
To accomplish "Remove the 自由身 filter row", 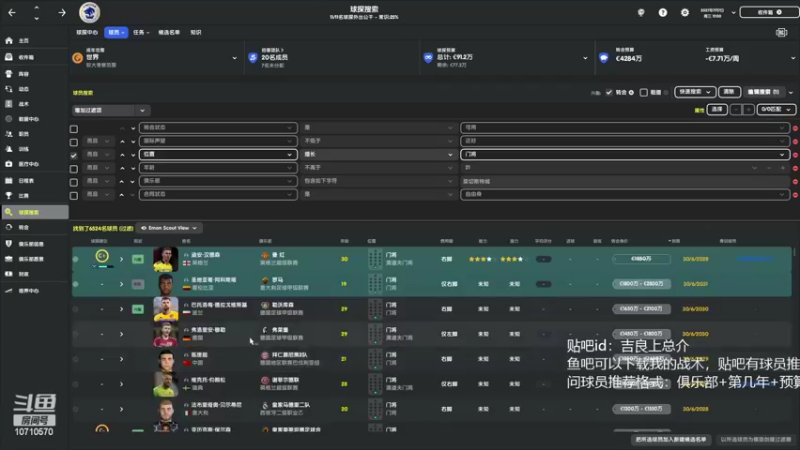I will pyautogui.click(x=795, y=195).
